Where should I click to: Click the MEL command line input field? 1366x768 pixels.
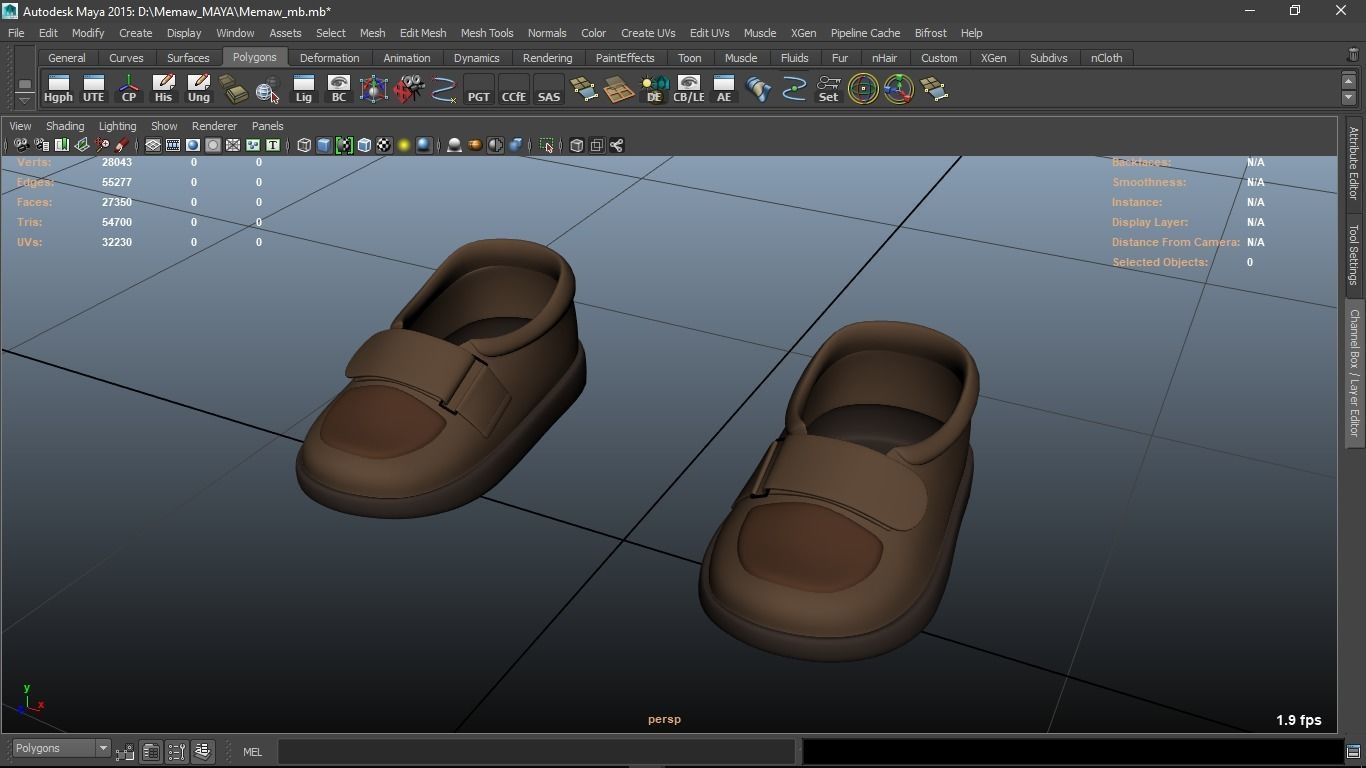click(x=536, y=752)
